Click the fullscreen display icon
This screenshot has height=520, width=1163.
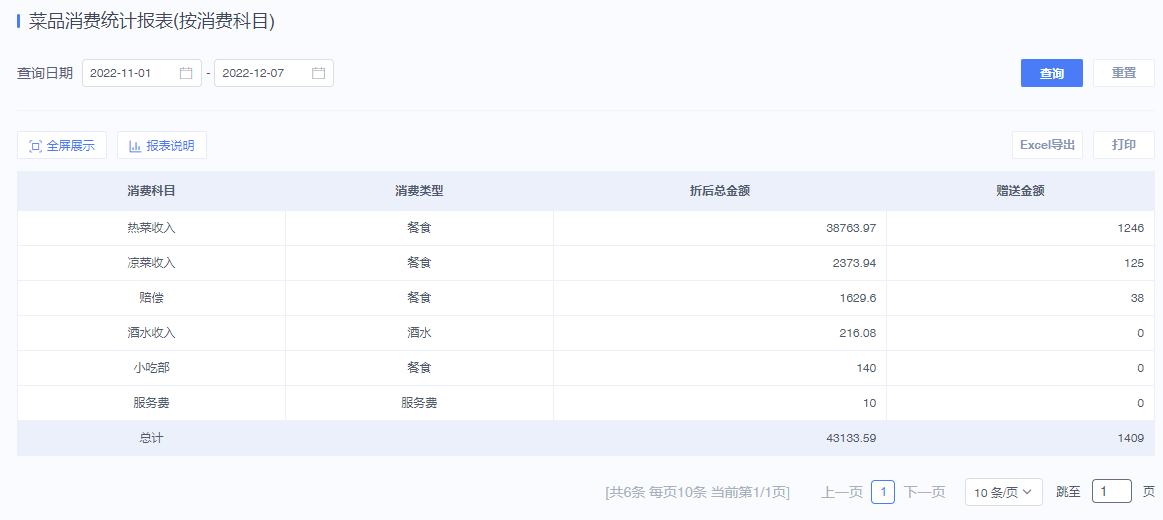pos(35,146)
